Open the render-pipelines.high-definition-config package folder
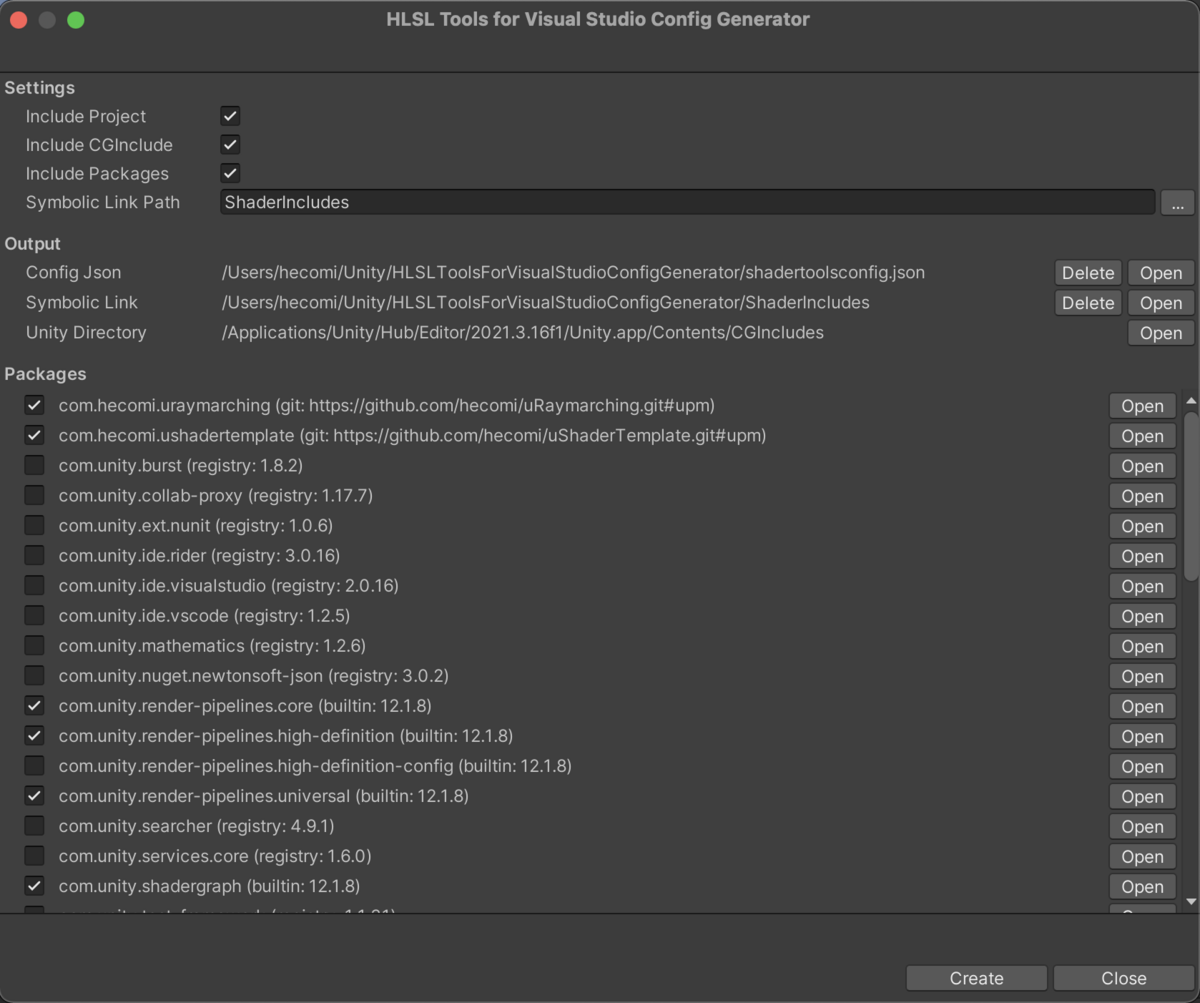The height and width of the screenshot is (1003, 1200). 1142,766
